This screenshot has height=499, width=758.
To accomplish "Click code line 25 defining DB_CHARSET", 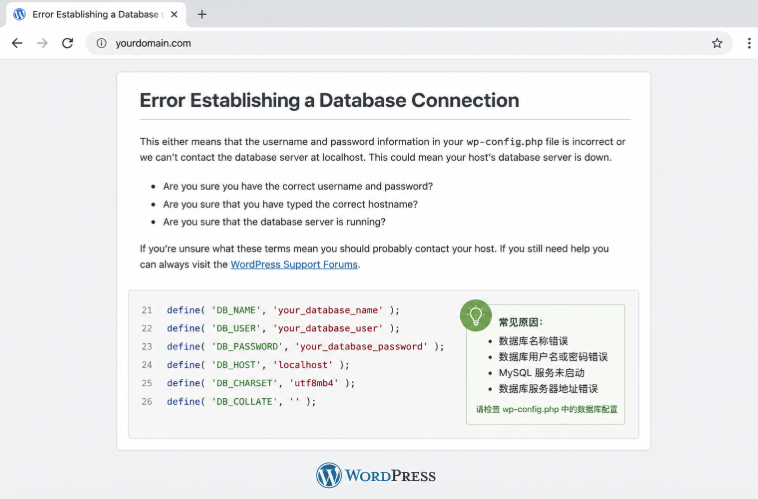I will [x=261, y=383].
